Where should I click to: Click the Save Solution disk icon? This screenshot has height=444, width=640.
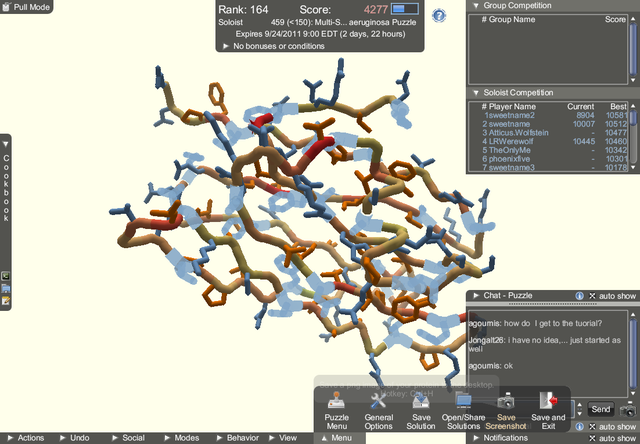[421, 399]
